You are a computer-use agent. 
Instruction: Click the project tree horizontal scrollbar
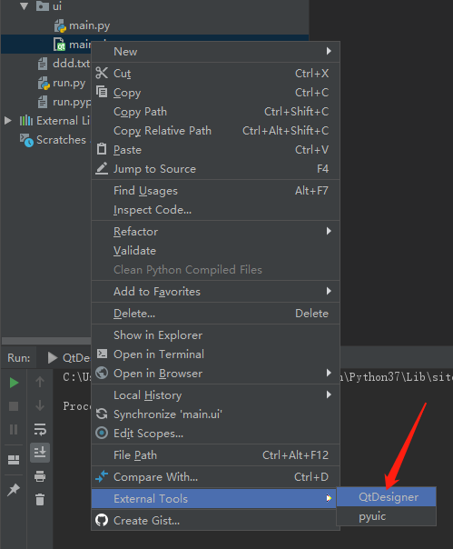pos(46,340)
